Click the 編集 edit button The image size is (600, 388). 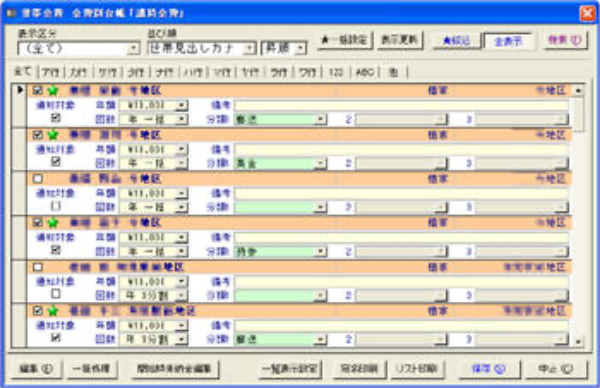coord(37,369)
